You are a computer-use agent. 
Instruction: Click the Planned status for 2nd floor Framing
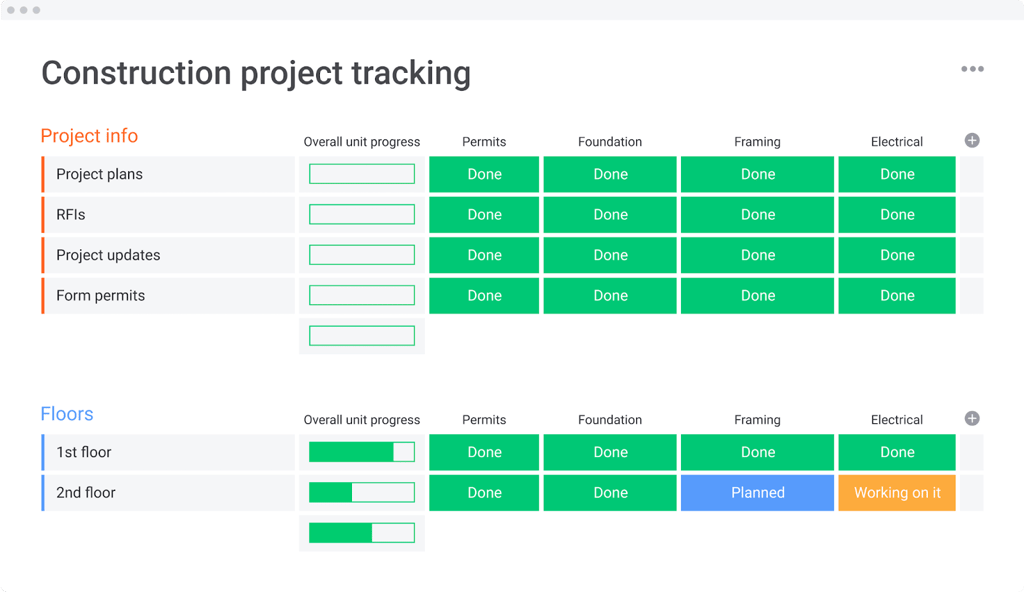[x=757, y=492]
